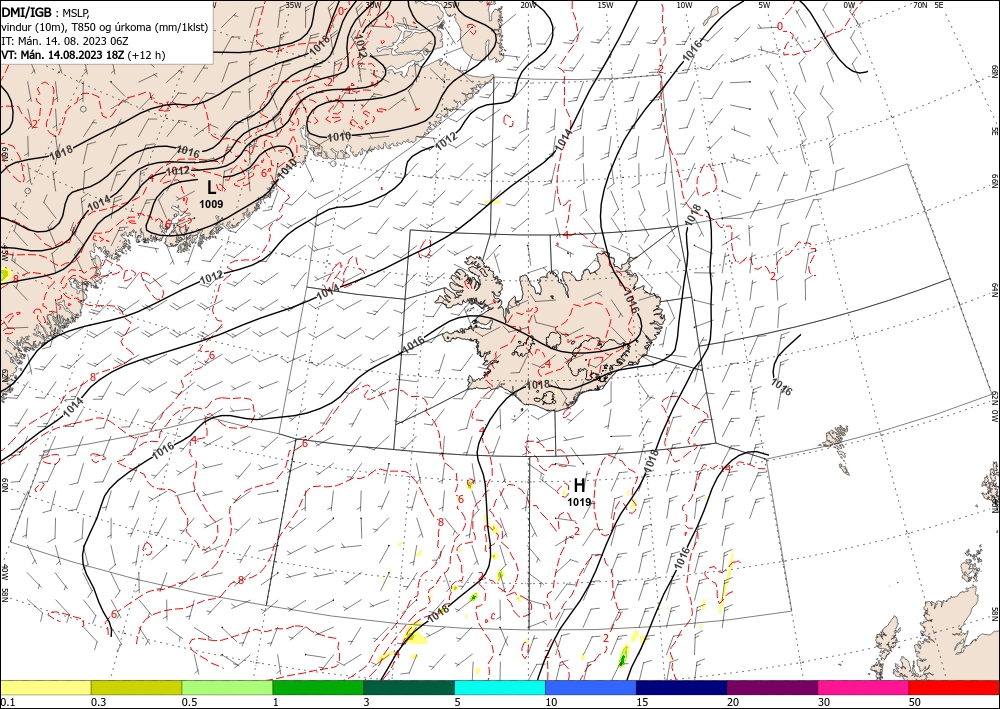Click the '50' legend scale value
Image resolution: width=1000 pixels, height=709 pixels.
[x=915, y=702]
